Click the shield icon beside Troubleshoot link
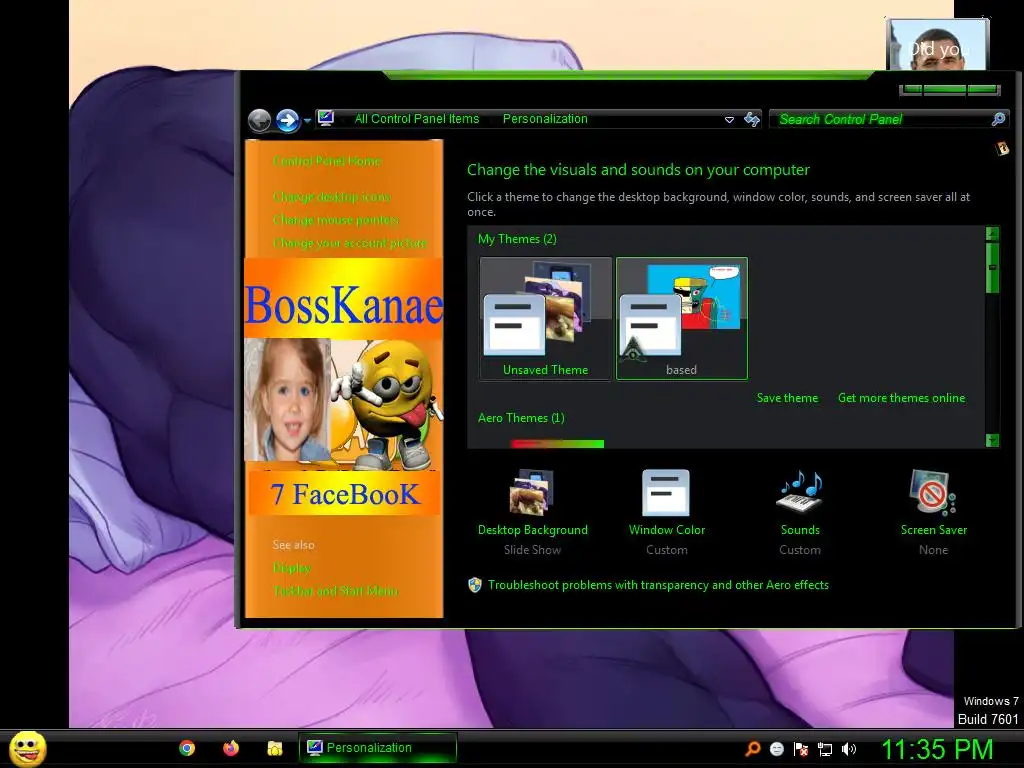 pos(475,584)
